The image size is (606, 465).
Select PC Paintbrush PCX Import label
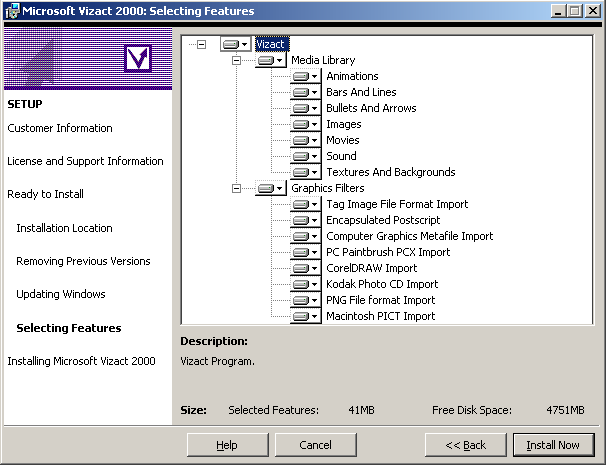coord(388,252)
